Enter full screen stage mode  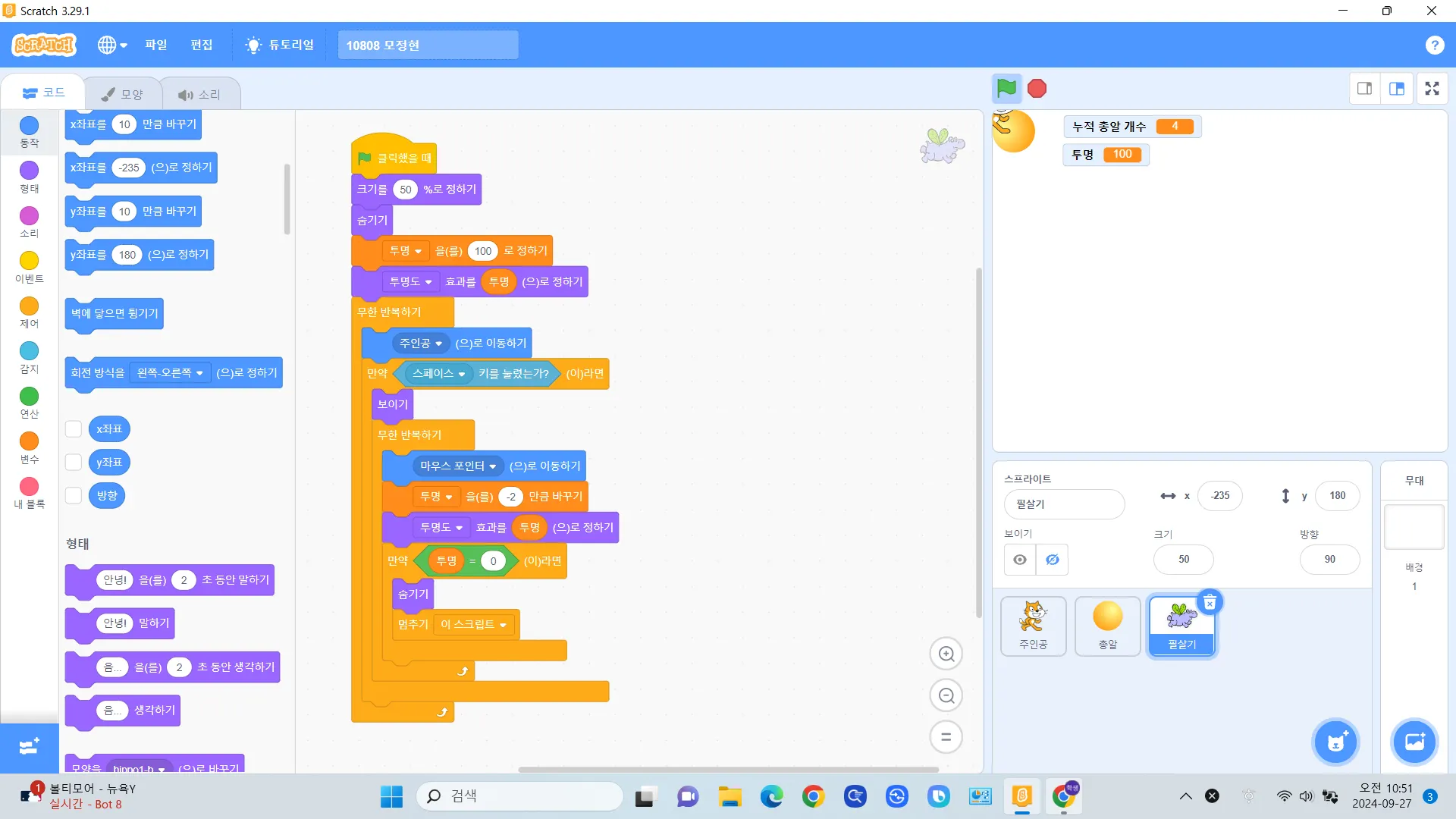1432,89
